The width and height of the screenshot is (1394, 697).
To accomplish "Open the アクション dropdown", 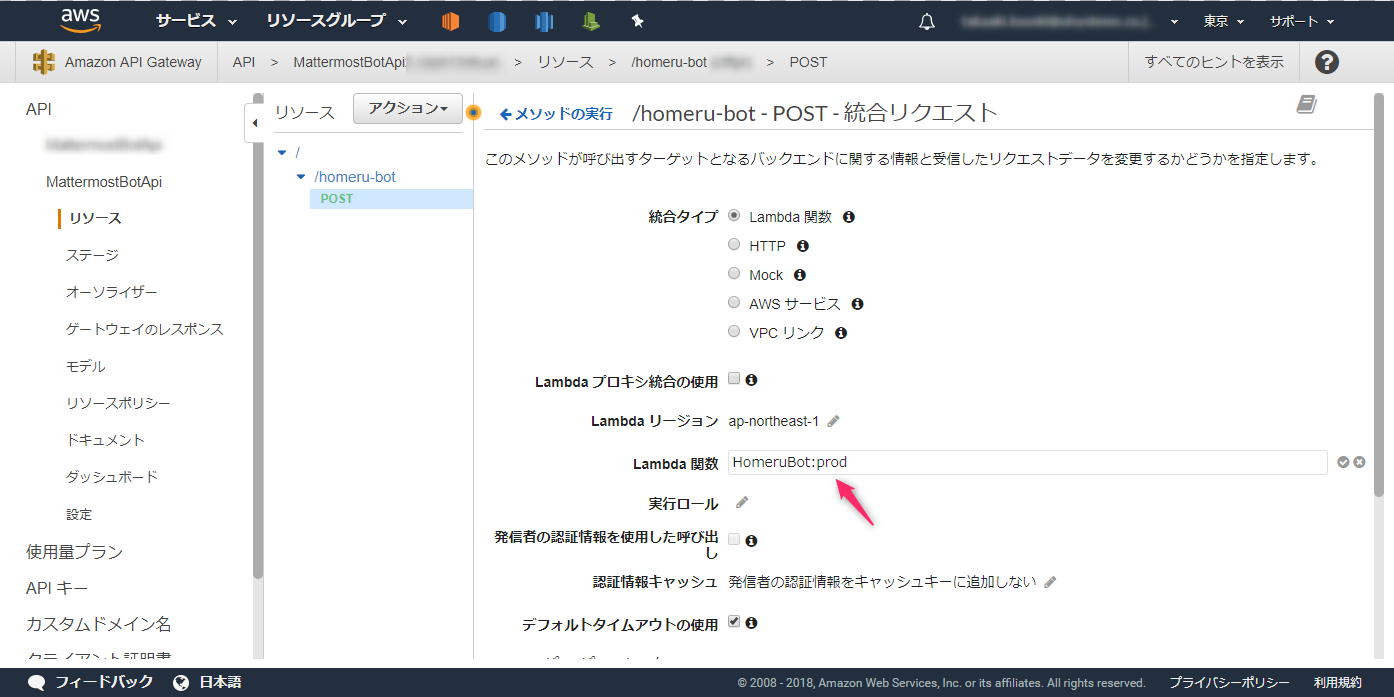I will click(x=407, y=108).
